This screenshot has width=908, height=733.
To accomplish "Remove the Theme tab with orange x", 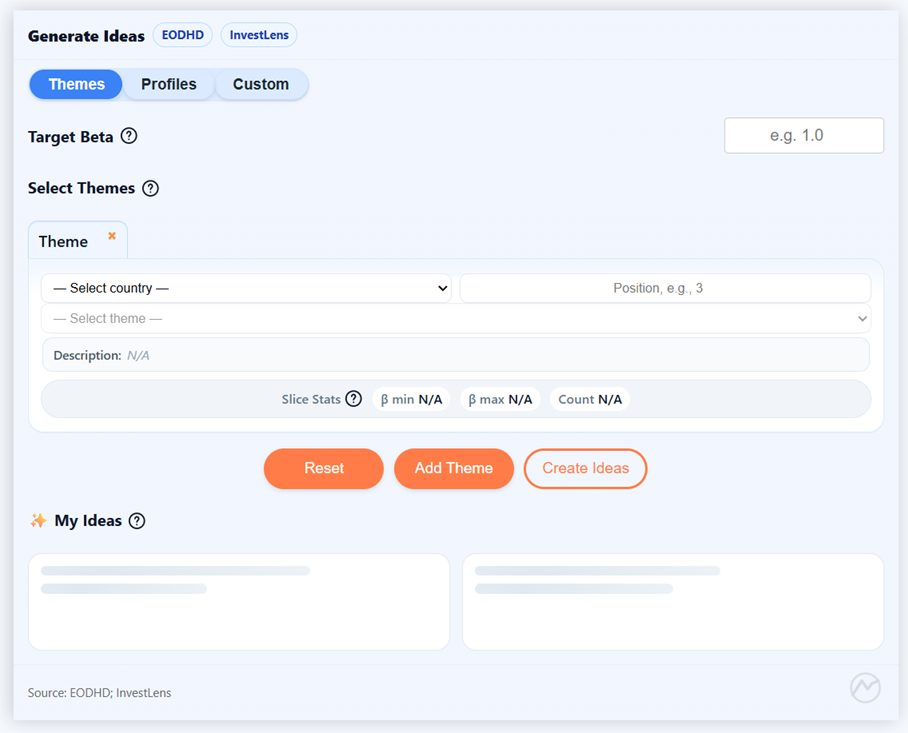I will click(x=112, y=236).
